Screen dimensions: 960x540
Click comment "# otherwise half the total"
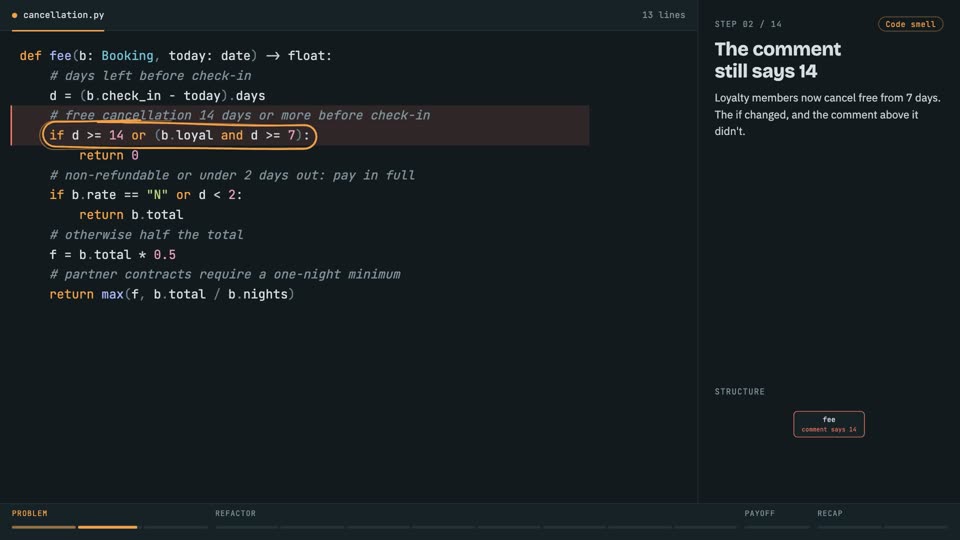(x=146, y=234)
